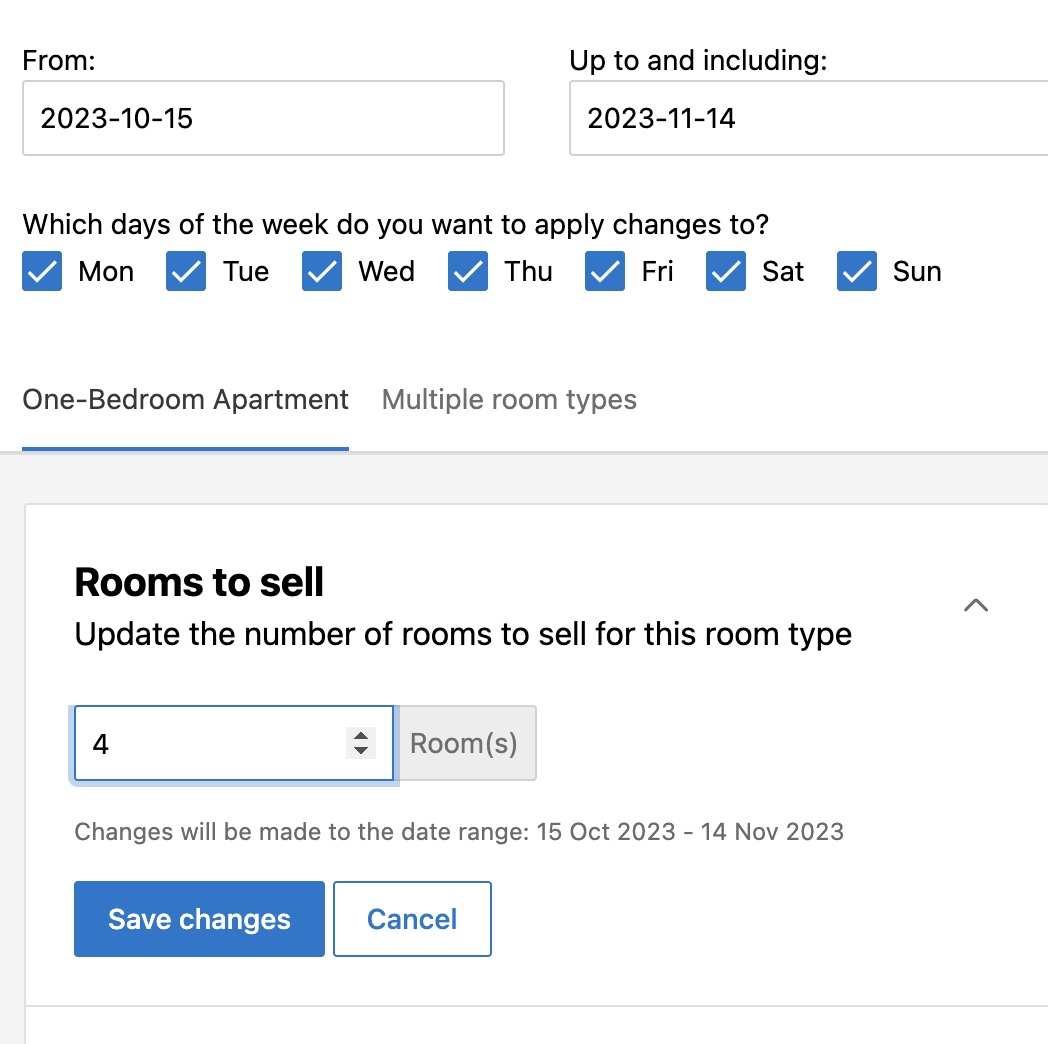The image size is (1048, 1044).
Task: Click the From date field
Action: point(263,119)
